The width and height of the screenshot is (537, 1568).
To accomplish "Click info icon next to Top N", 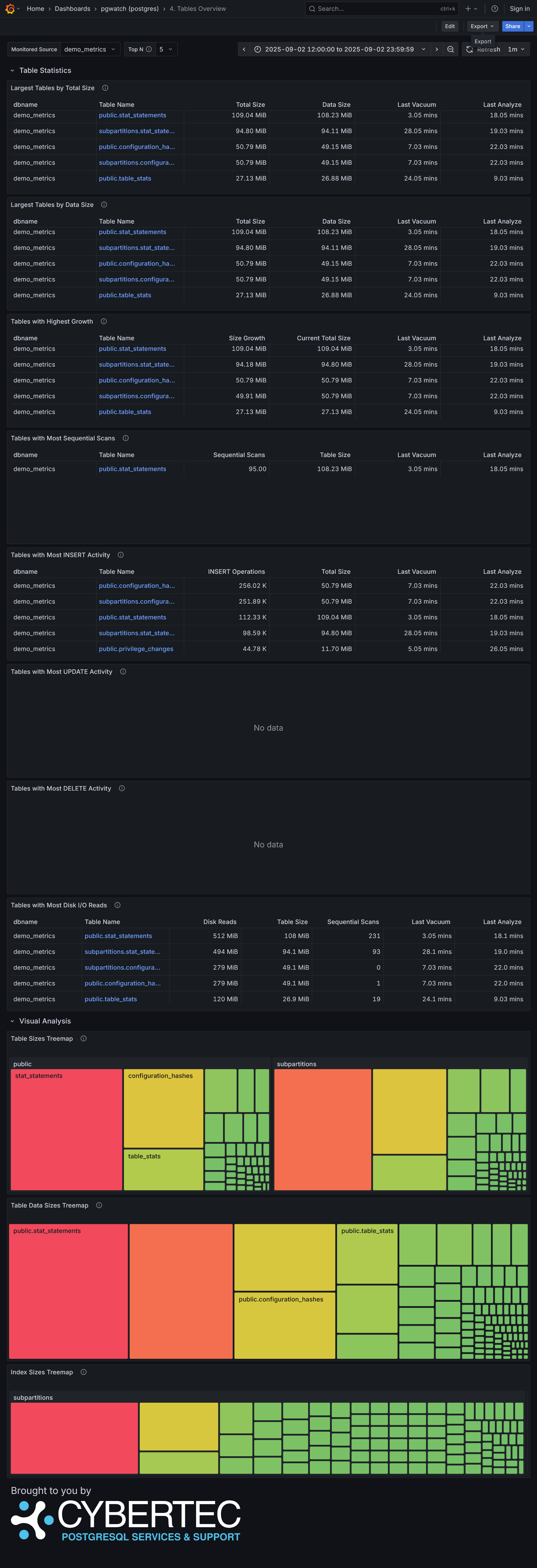I will coord(149,49).
